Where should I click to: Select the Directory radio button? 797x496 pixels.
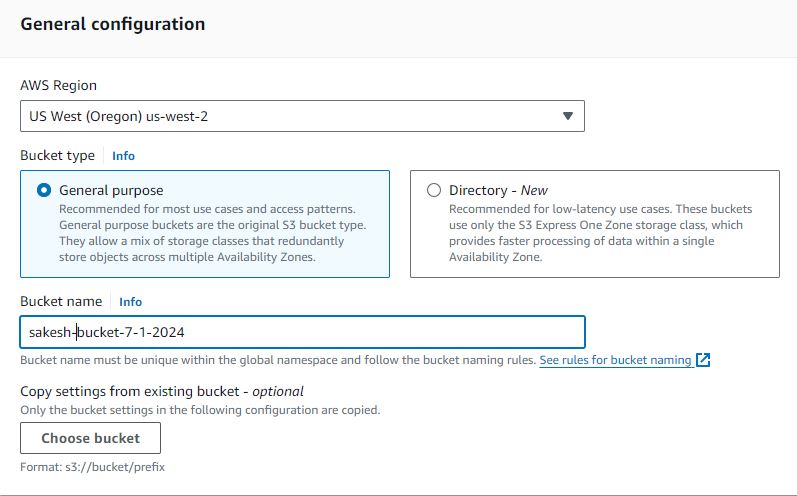tap(434, 190)
